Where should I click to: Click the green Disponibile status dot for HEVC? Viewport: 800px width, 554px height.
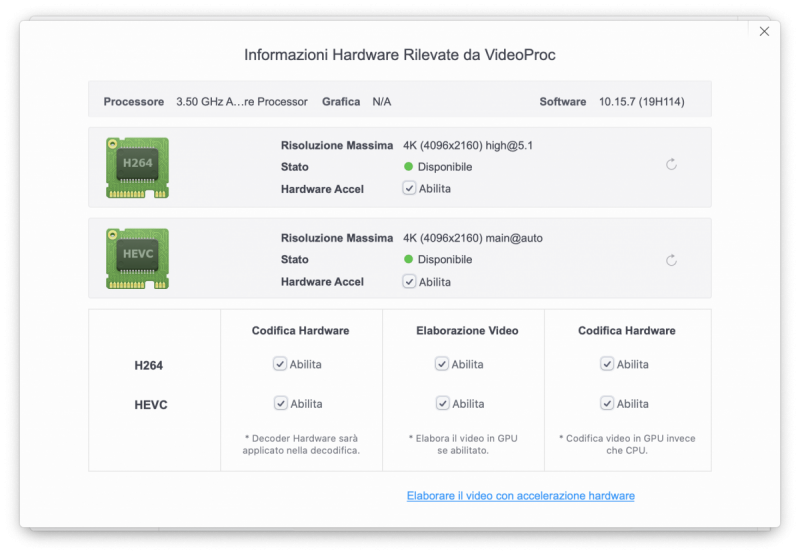click(x=408, y=259)
